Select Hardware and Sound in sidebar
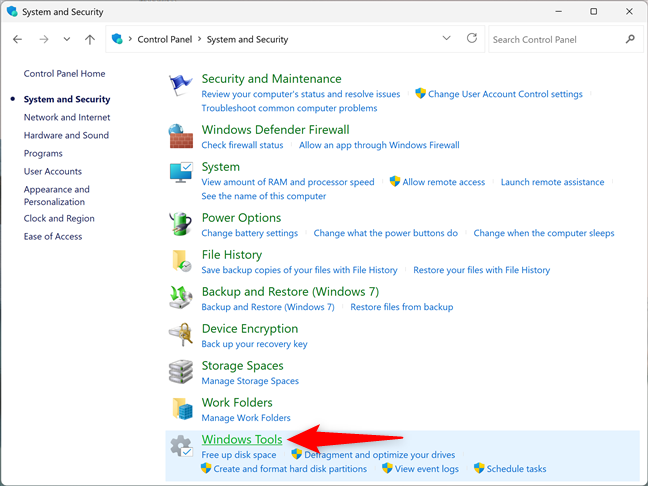Viewport: 648px width, 486px height. pyautogui.click(x=66, y=135)
